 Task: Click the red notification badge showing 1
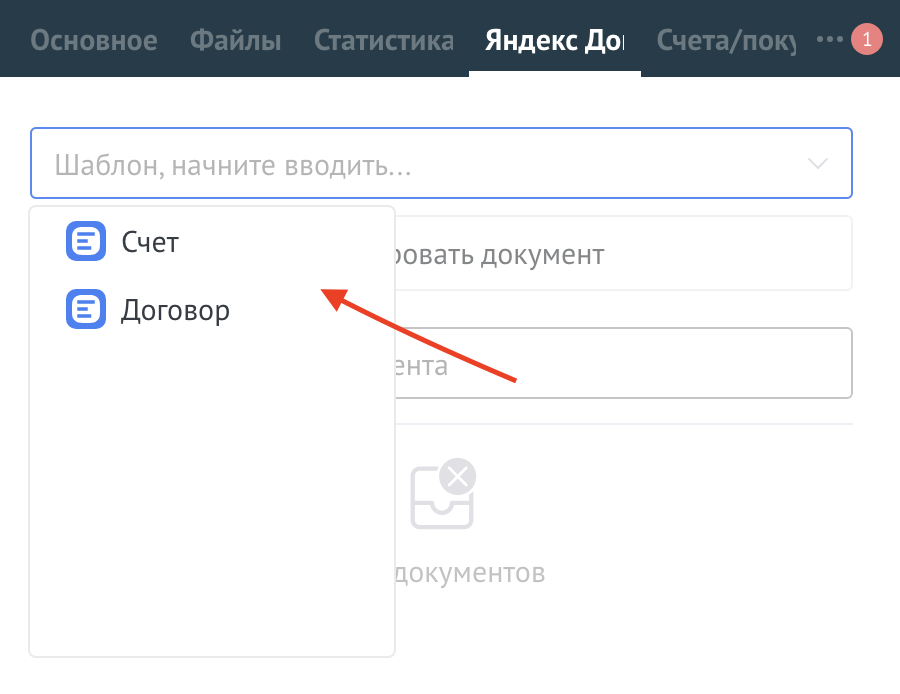point(866,40)
